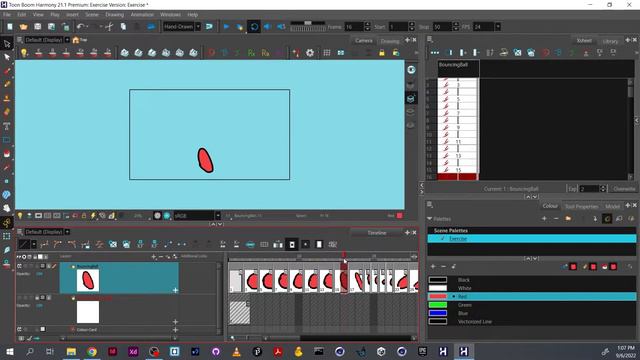The image size is (640, 360).
Task: Switch to the Drawing view tab
Action: click(x=390, y=41)
